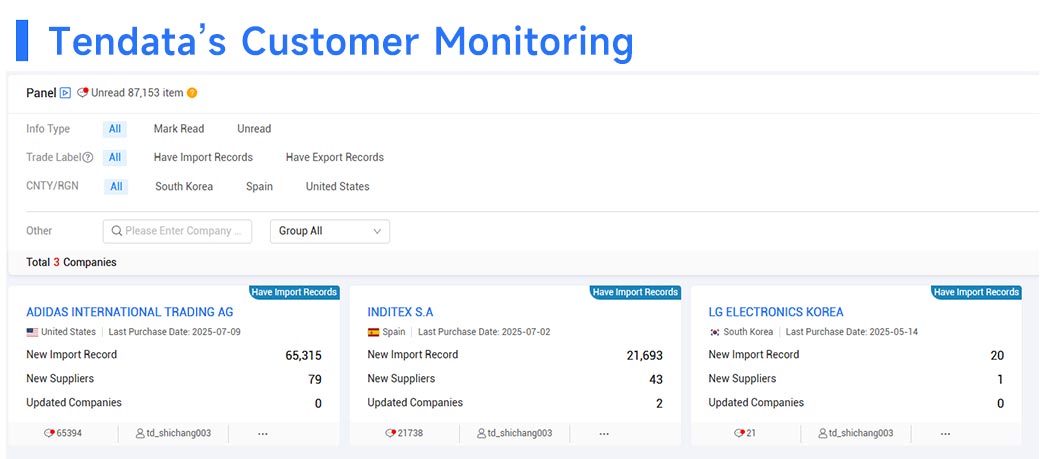Click the Last Purchase Date 2025-05-14 text
Image resolution: width=1046 pixels, height=459 pixels.
pos(852,332)
